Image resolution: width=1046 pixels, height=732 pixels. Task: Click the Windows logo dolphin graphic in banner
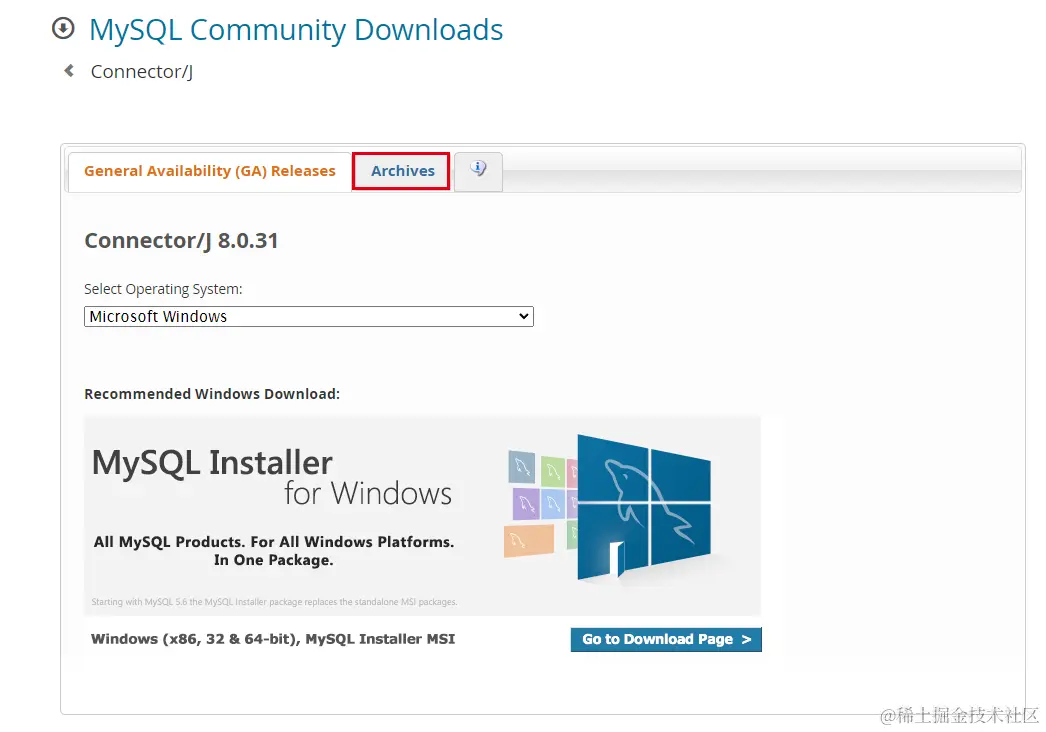[644, 507]
